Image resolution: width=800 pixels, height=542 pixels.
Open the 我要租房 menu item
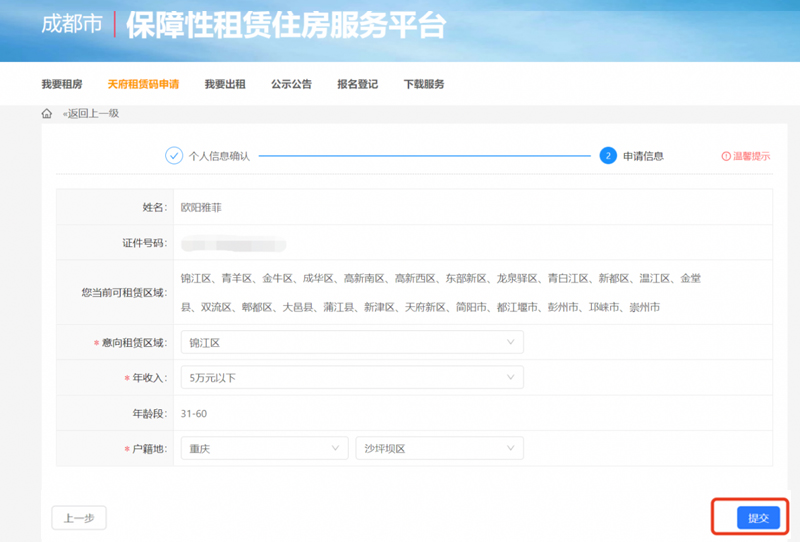(x=62, y=84)
